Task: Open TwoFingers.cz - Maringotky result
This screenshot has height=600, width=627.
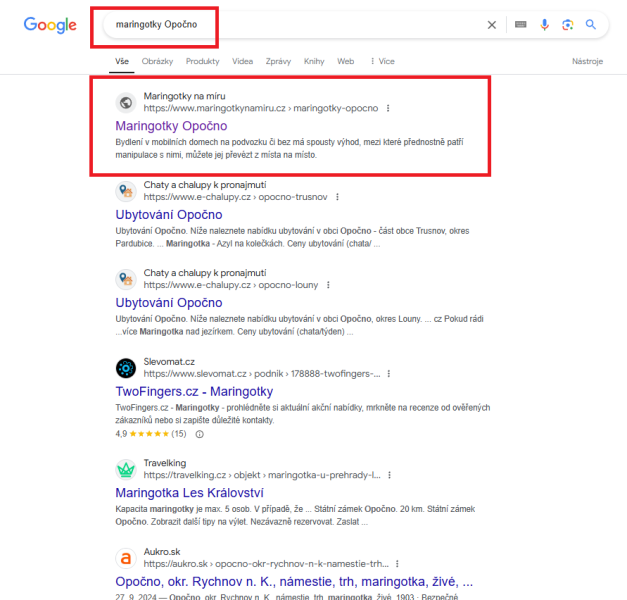Action: click(194, 392)
